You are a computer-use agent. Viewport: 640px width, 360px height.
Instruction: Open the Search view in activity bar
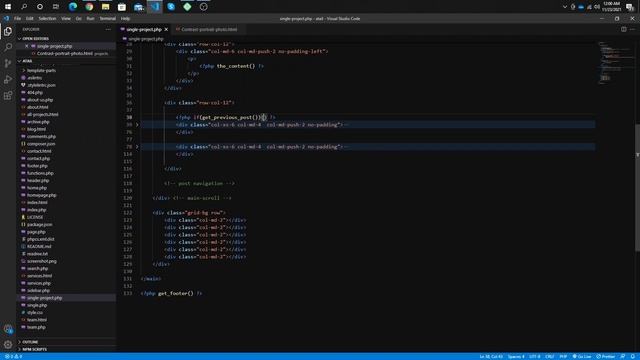pos(8,47)
